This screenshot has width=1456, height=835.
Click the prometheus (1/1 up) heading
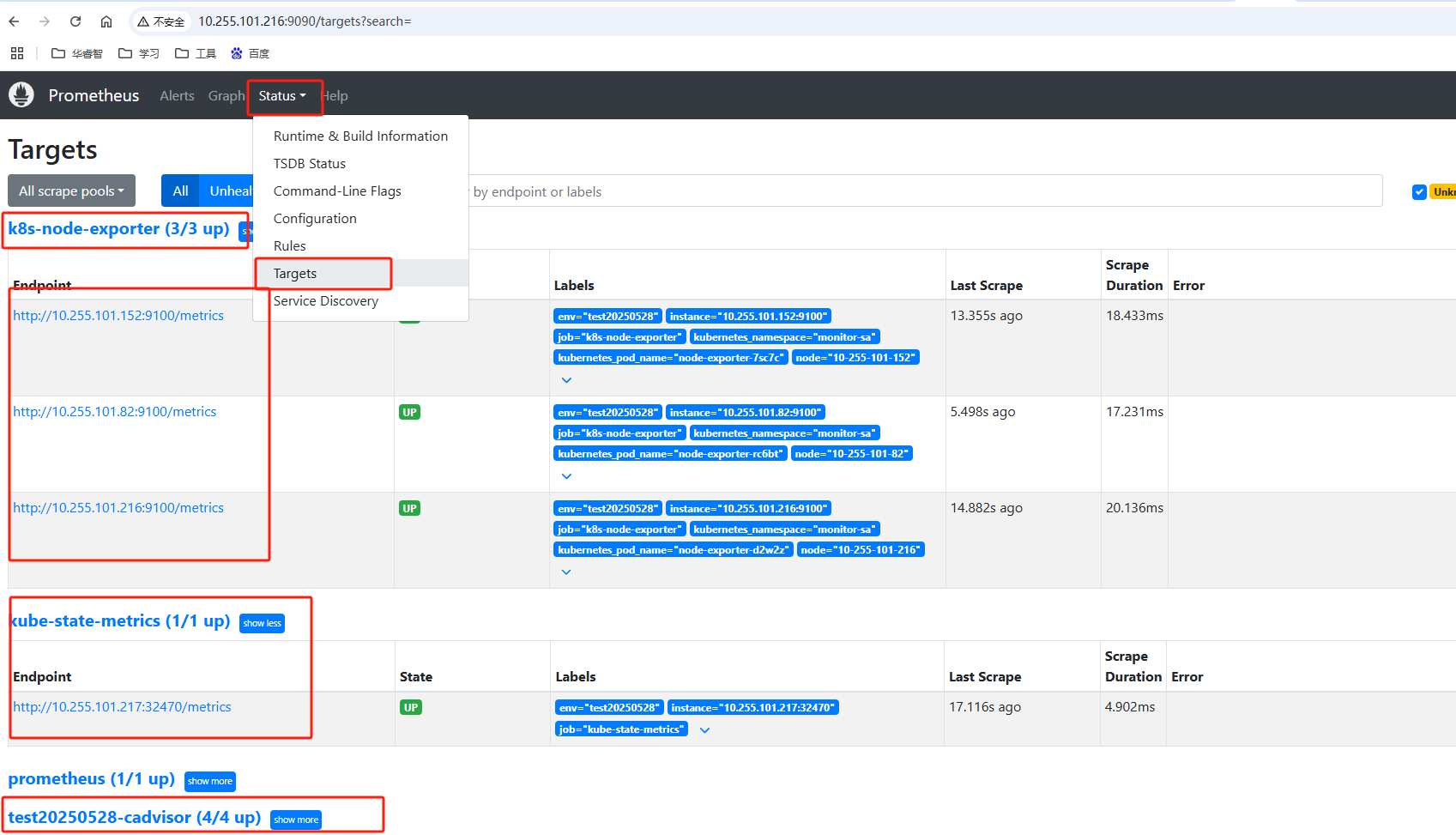(x=91, y=778)
